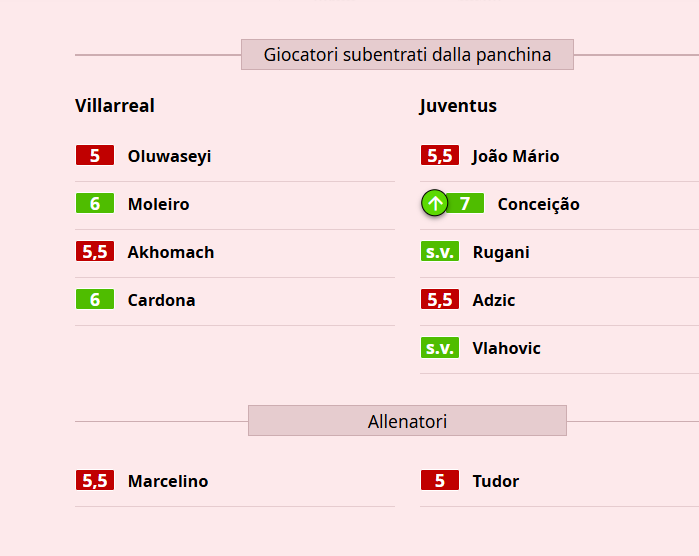The height and width of the screenshot is (556, 699).
Task: Click the 'Giocatori subentrati dalla panchina' header
Action: 407,55
